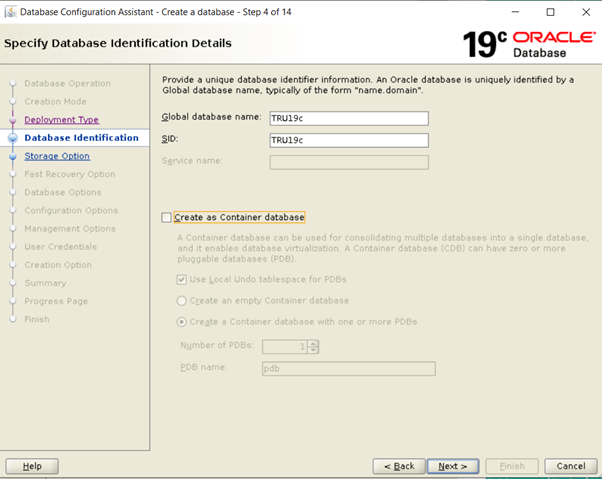The height and width of the screenshot is (479, 602).
Task: Click the Storage Option step bullet icon
Action: pyautogui.click(x=13, y=156)
